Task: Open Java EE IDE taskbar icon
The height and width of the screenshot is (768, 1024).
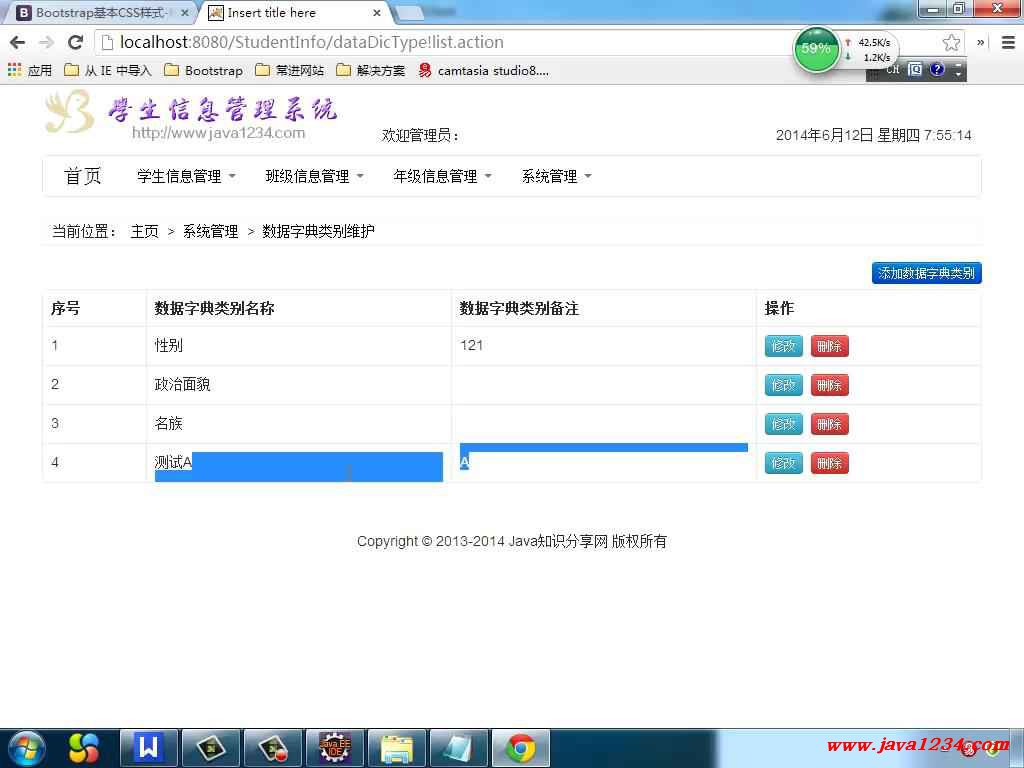Action: pyautogui.click(x=334, y=747)
